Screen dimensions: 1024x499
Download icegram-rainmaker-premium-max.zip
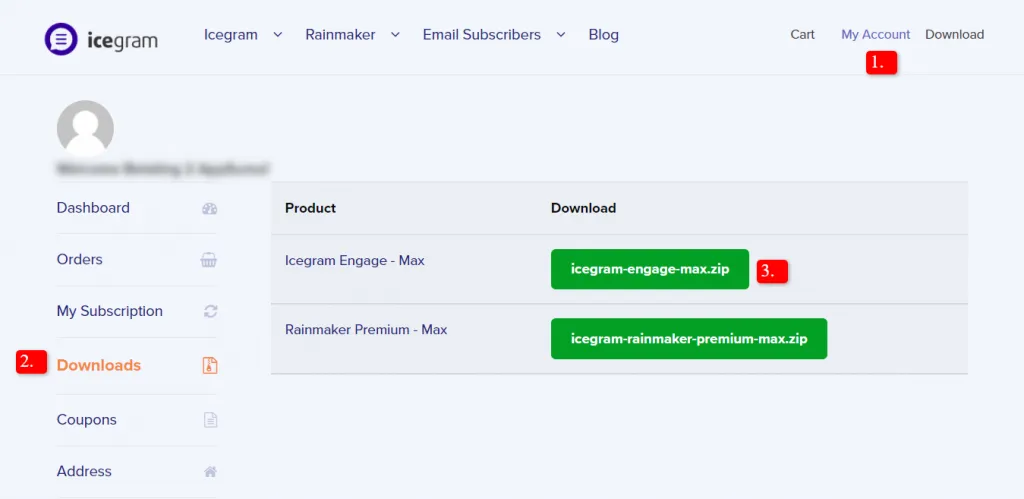pos(689,339)
